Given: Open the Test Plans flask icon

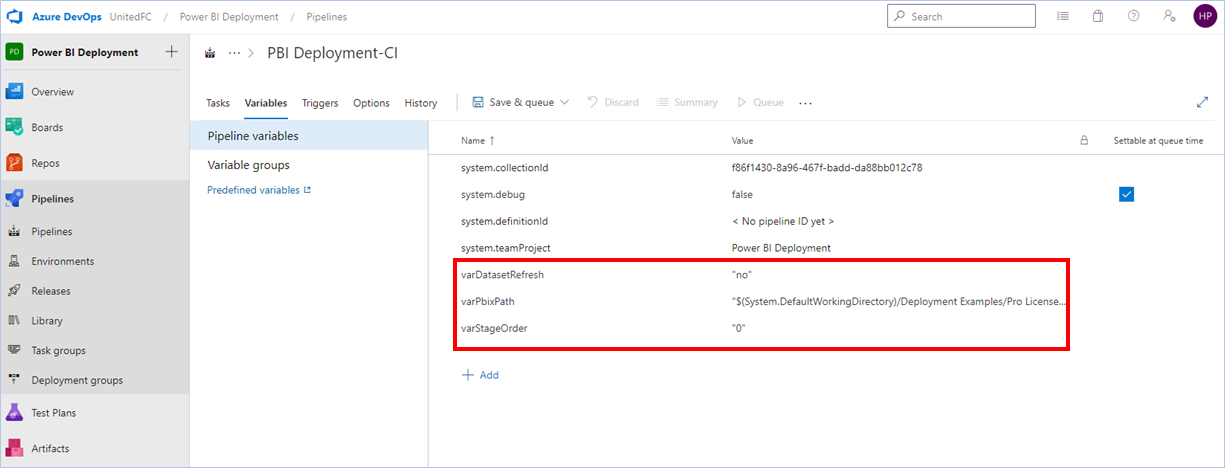Looking at the screenshot, I should tap(14, 412).
